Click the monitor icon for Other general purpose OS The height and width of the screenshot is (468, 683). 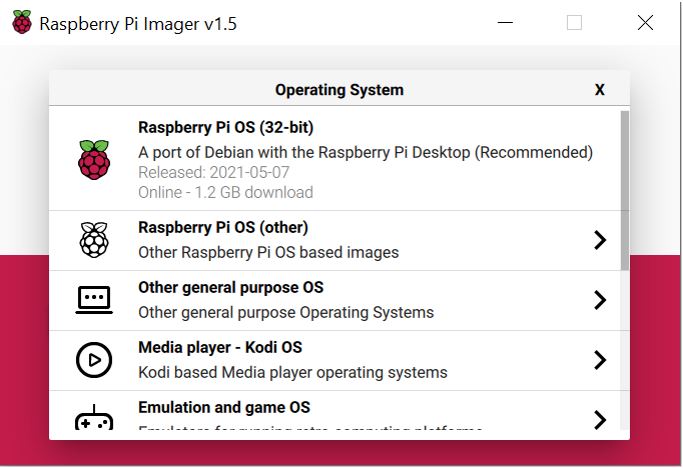point(94,300)
